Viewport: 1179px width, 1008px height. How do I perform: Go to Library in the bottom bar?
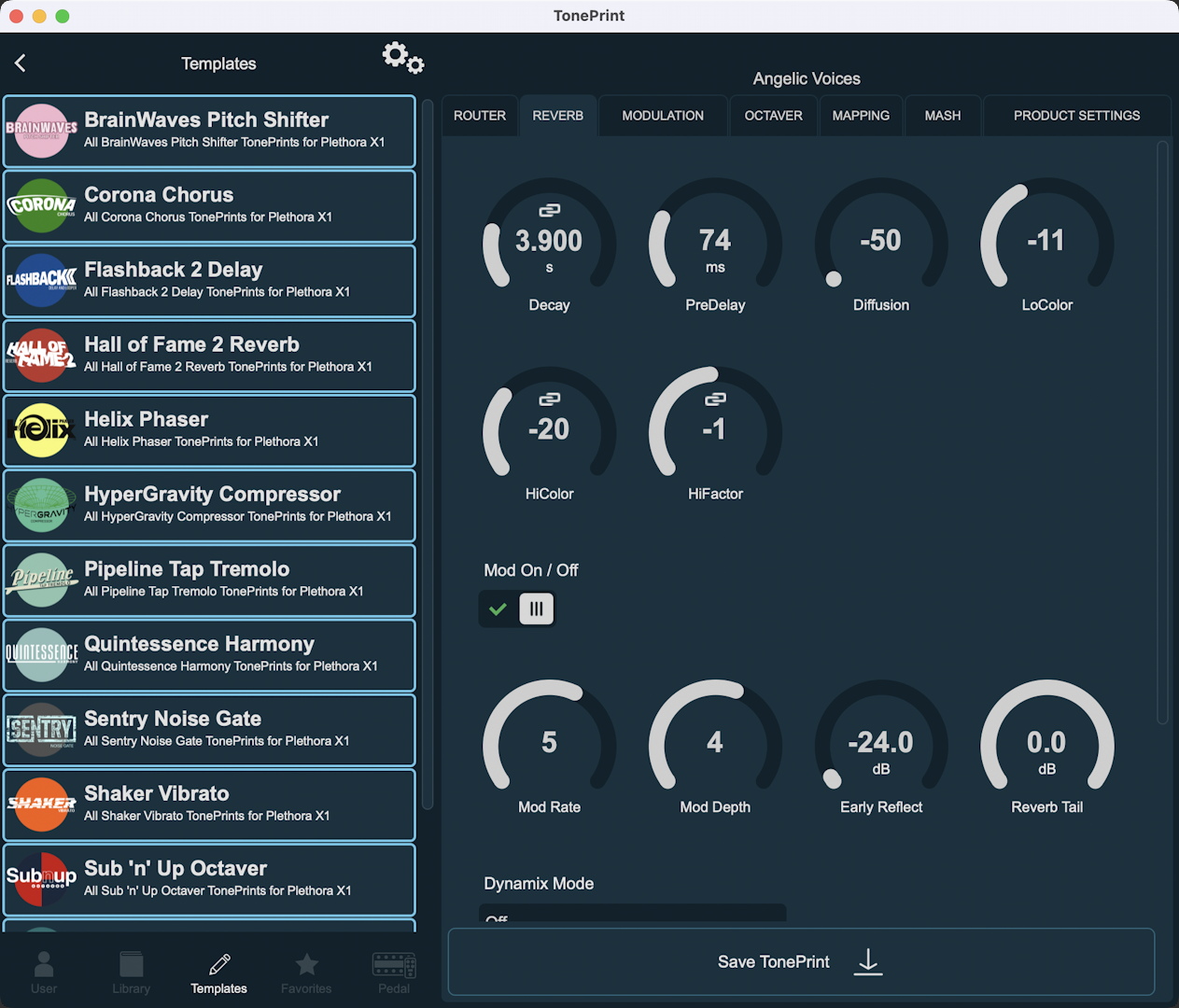[131, 973]
